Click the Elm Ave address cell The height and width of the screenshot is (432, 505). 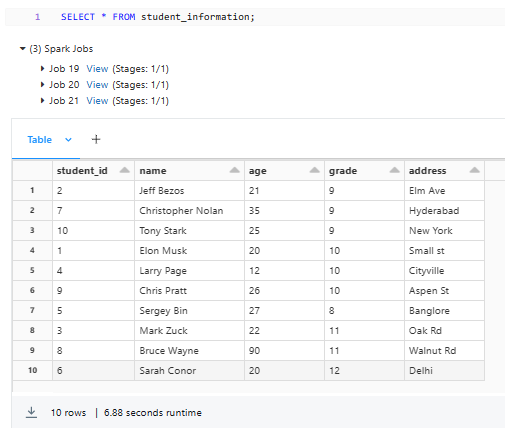coord(444,191)
